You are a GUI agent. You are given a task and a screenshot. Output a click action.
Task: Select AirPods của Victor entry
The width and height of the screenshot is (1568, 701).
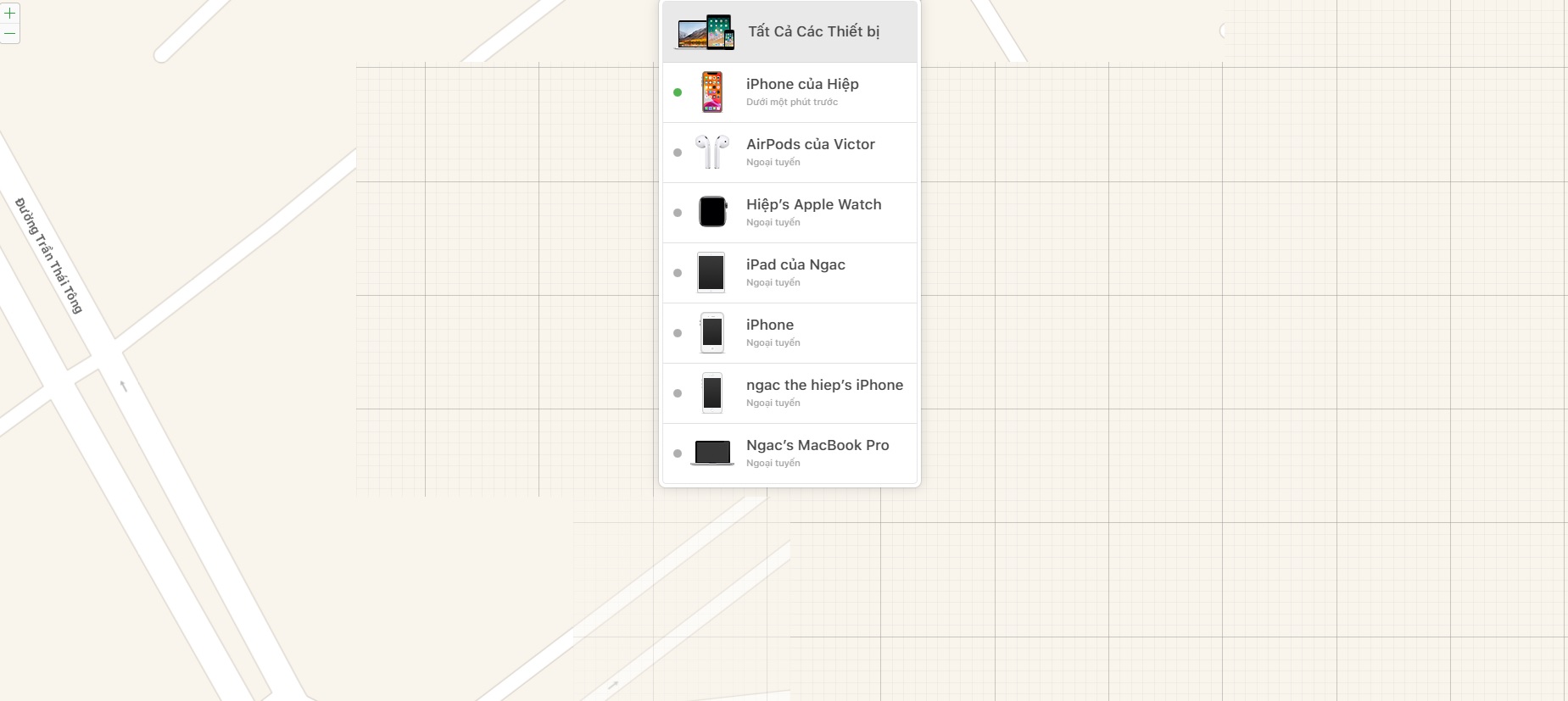pyautogui.click(x=790, y=153)
